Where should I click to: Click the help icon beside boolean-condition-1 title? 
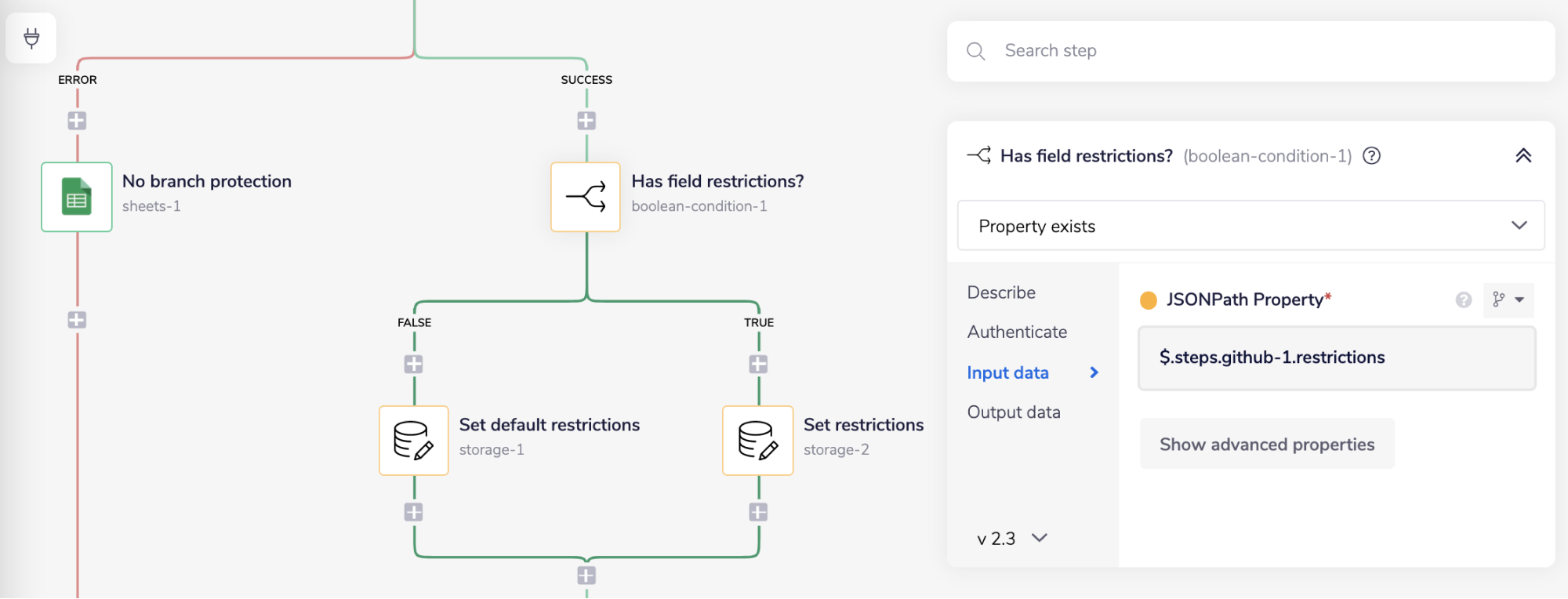click(1371, 156)
